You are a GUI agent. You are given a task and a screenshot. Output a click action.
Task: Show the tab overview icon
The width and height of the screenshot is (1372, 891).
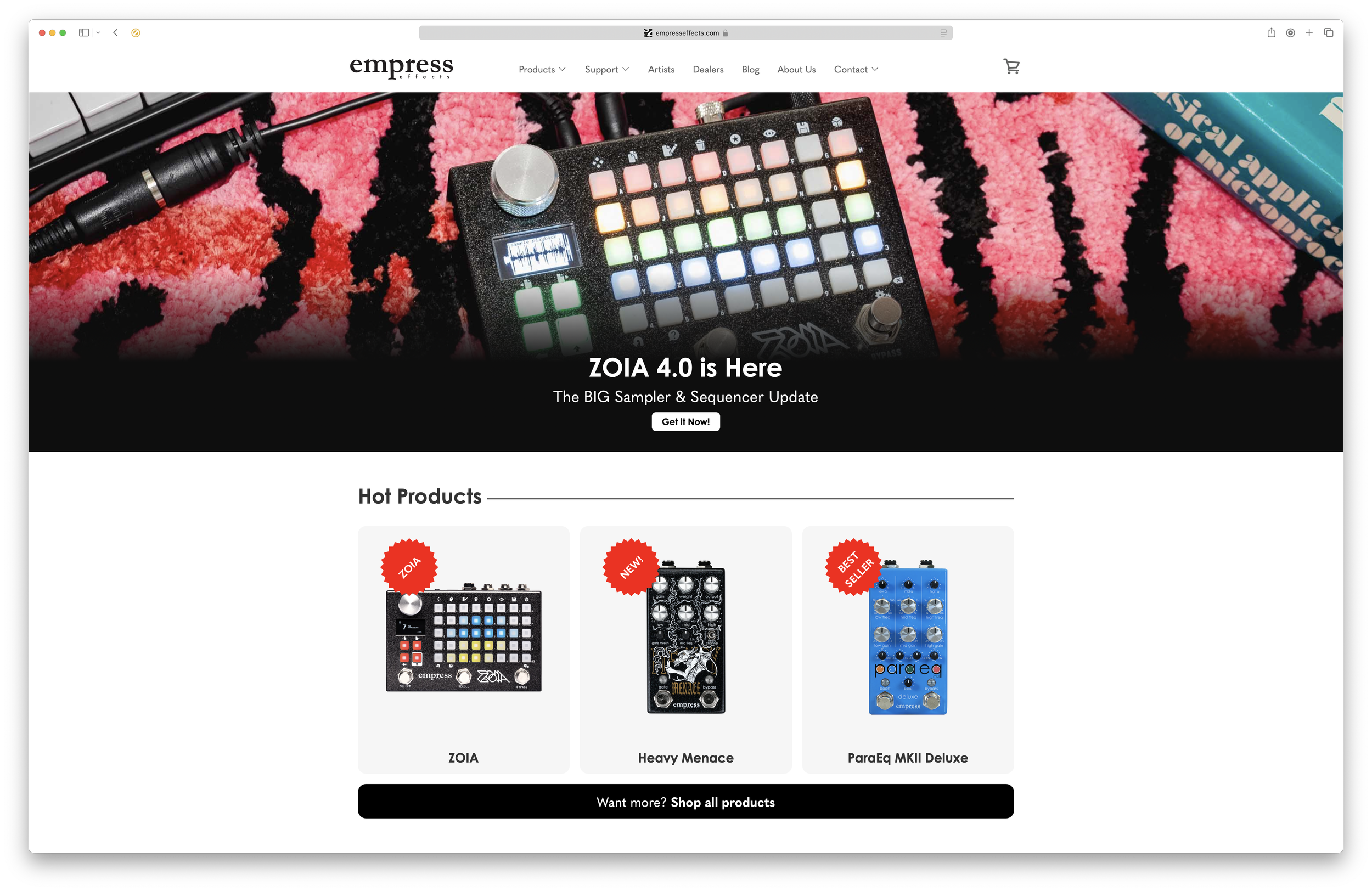1329,33
